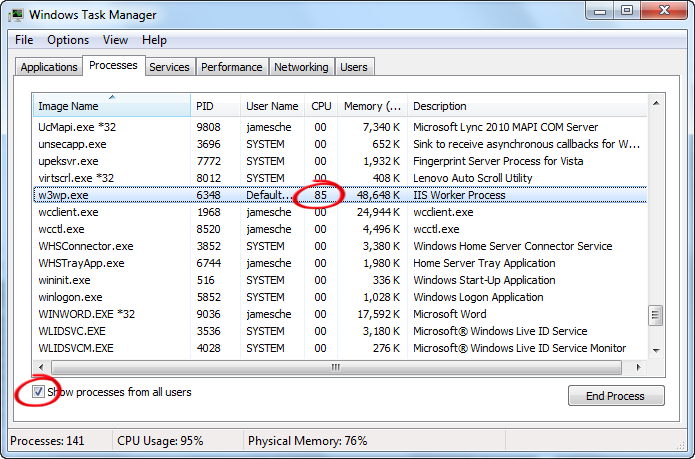Viewport: 695px width, 459px height.
Task: Open the View menu
Action: click(x=115, y=40)
